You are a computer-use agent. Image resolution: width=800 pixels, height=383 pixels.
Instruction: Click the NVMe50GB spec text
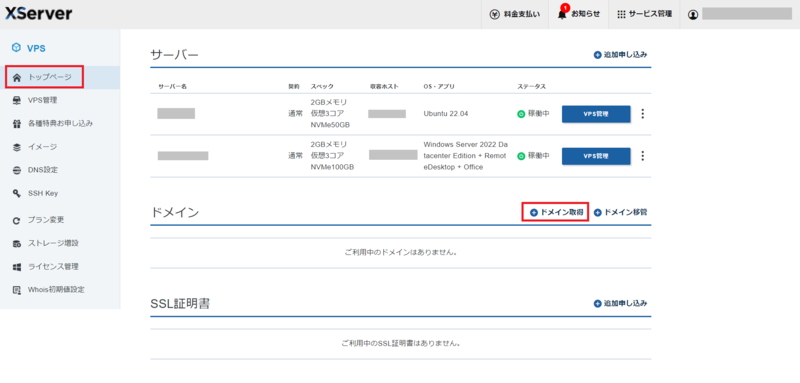pos(331,125)
